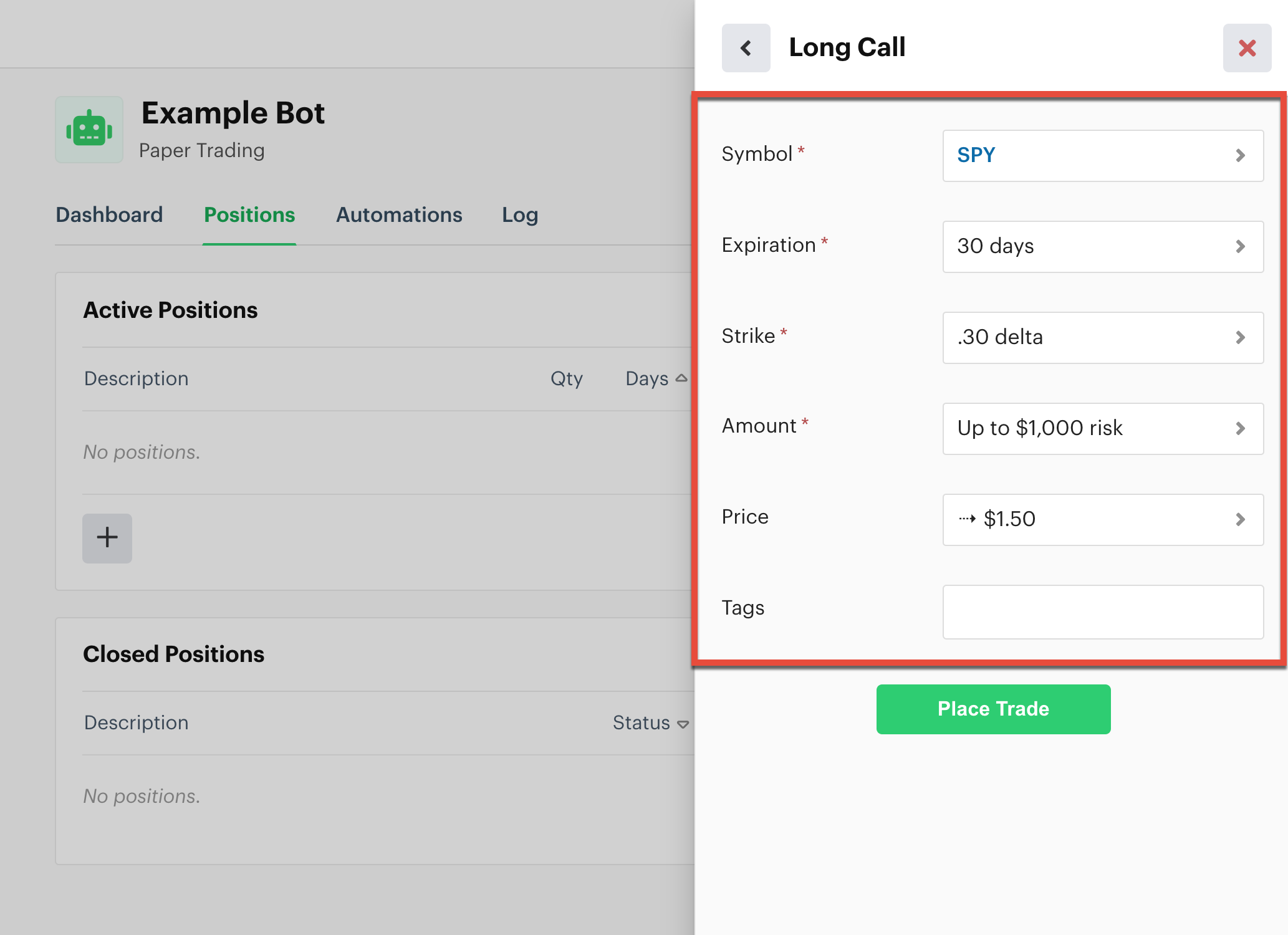The width and height of the screenshot is (1288, 935).
Task: Close the Long Call panel with red X
Action: click(1247, 48)
